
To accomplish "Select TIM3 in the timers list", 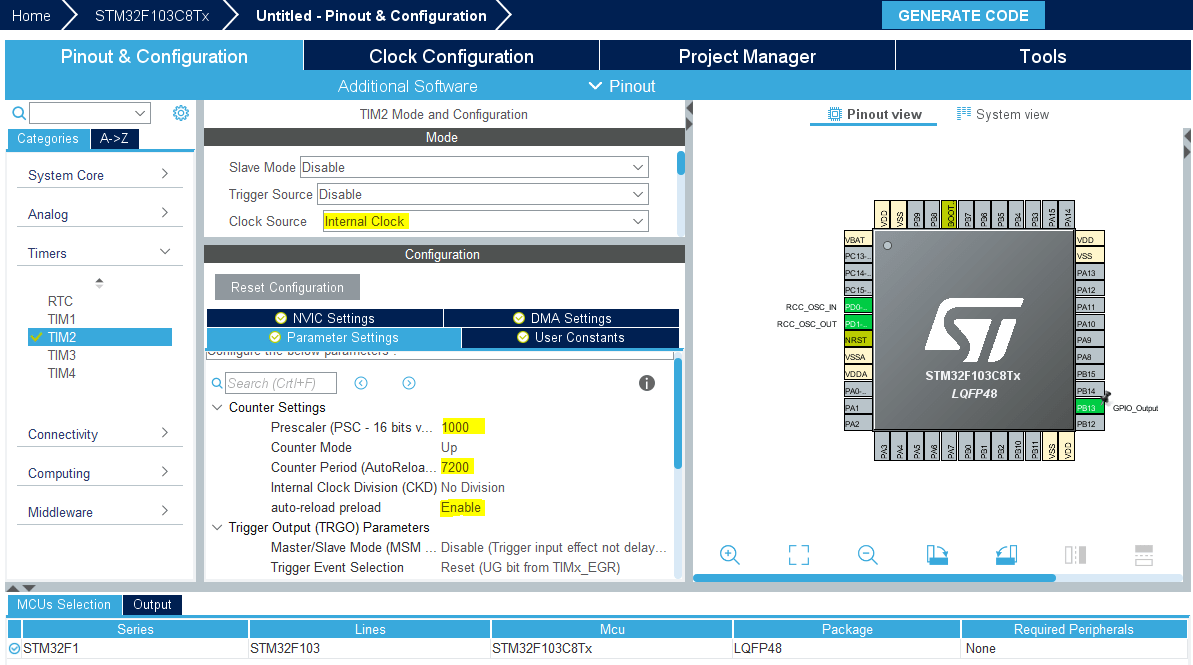I will click(62, 355).
